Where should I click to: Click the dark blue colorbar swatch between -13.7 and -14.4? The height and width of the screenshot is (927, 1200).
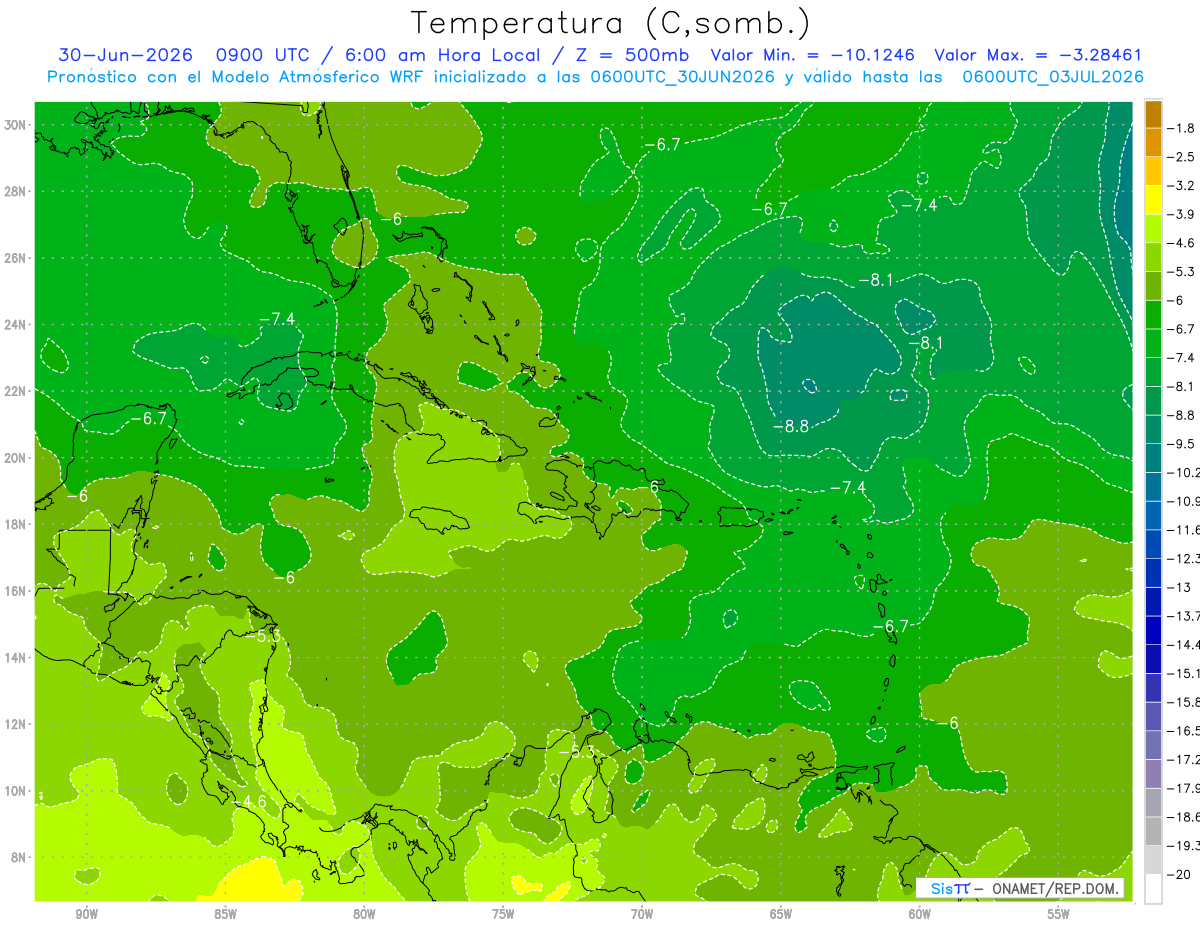click(x=1153, y=630)
